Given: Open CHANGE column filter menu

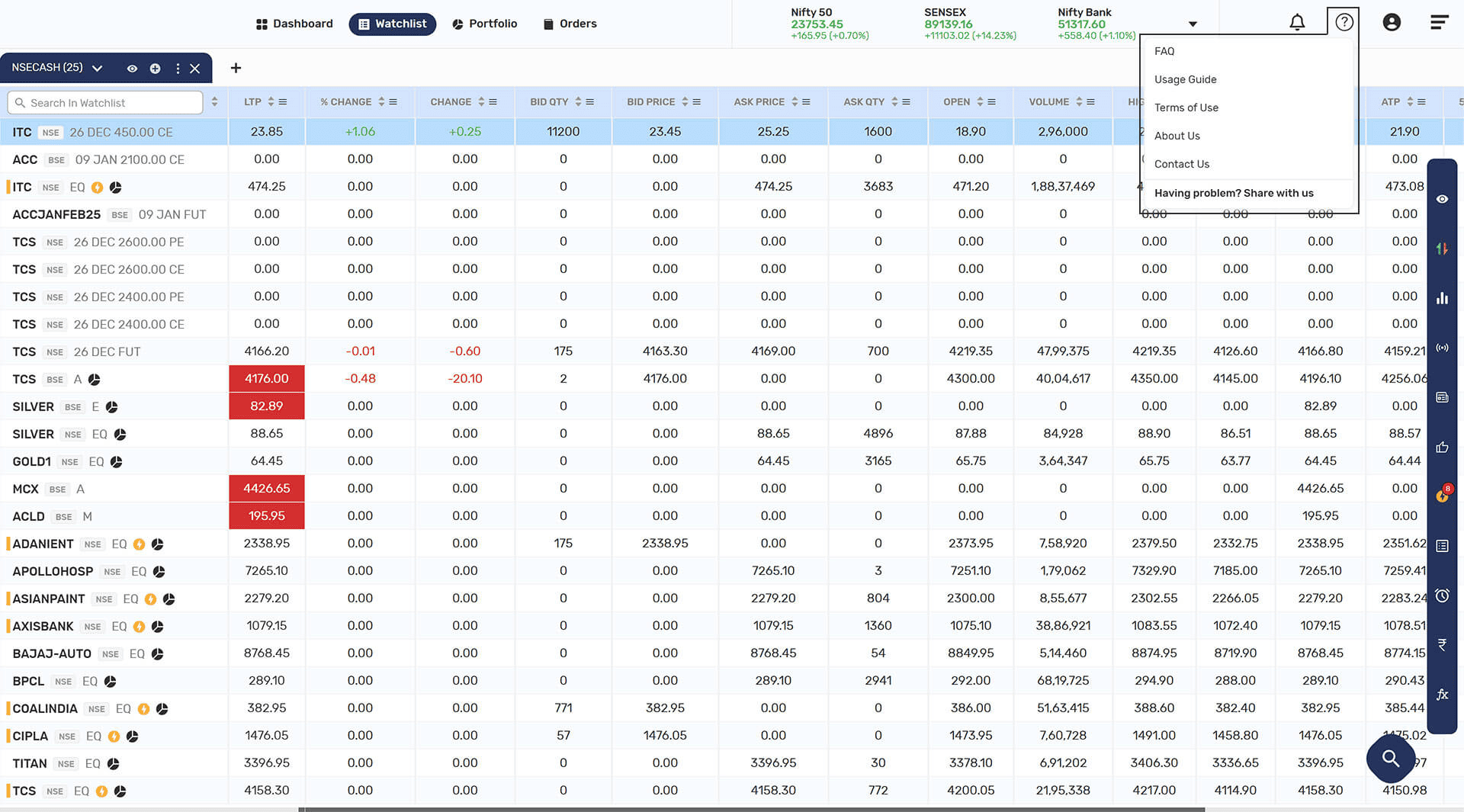Looking at the screenshot, I should [493, 102].
